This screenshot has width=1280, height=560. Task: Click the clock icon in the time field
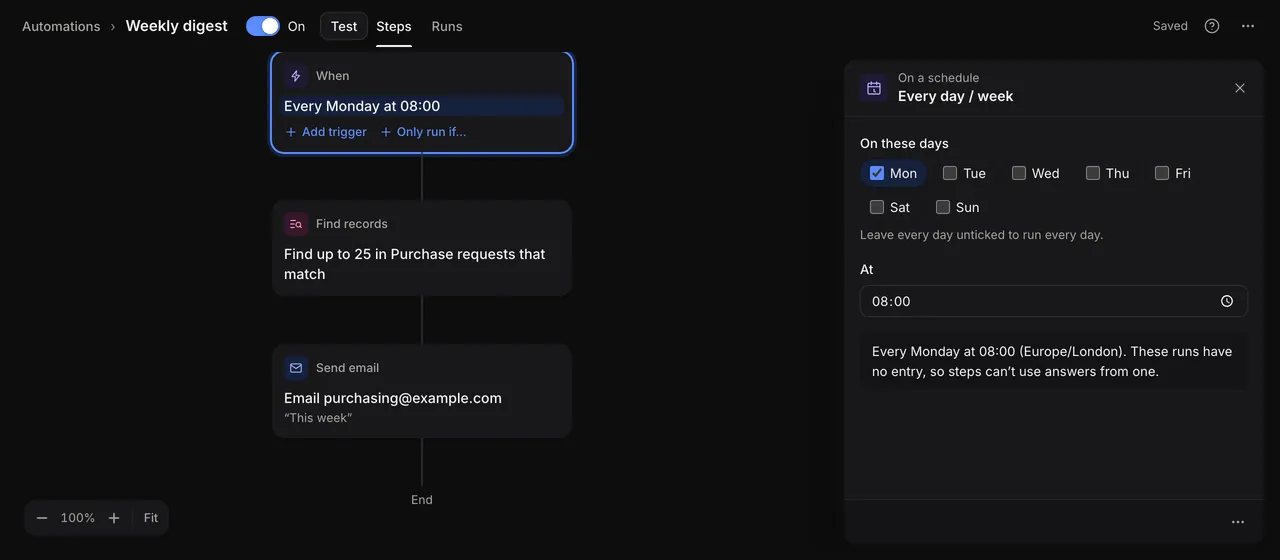click(1227, 301)
